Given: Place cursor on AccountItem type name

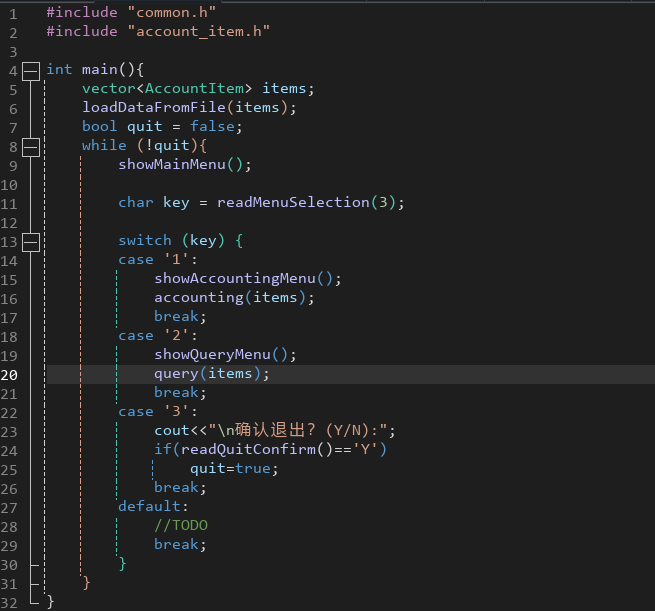Looking at the screenshot, I should tap(194, 89).
